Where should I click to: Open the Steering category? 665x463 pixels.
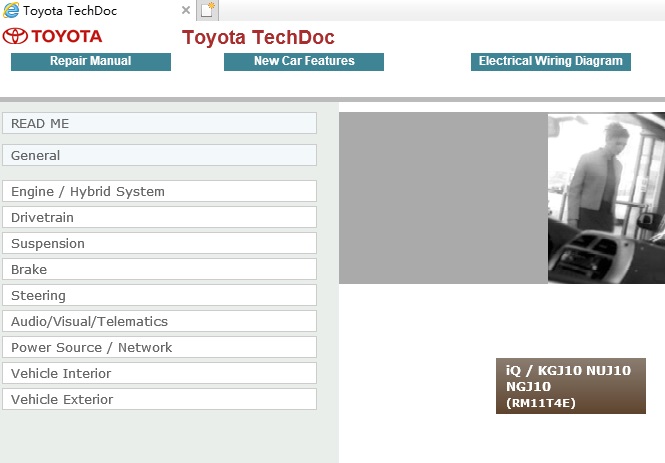pos(159,295)
